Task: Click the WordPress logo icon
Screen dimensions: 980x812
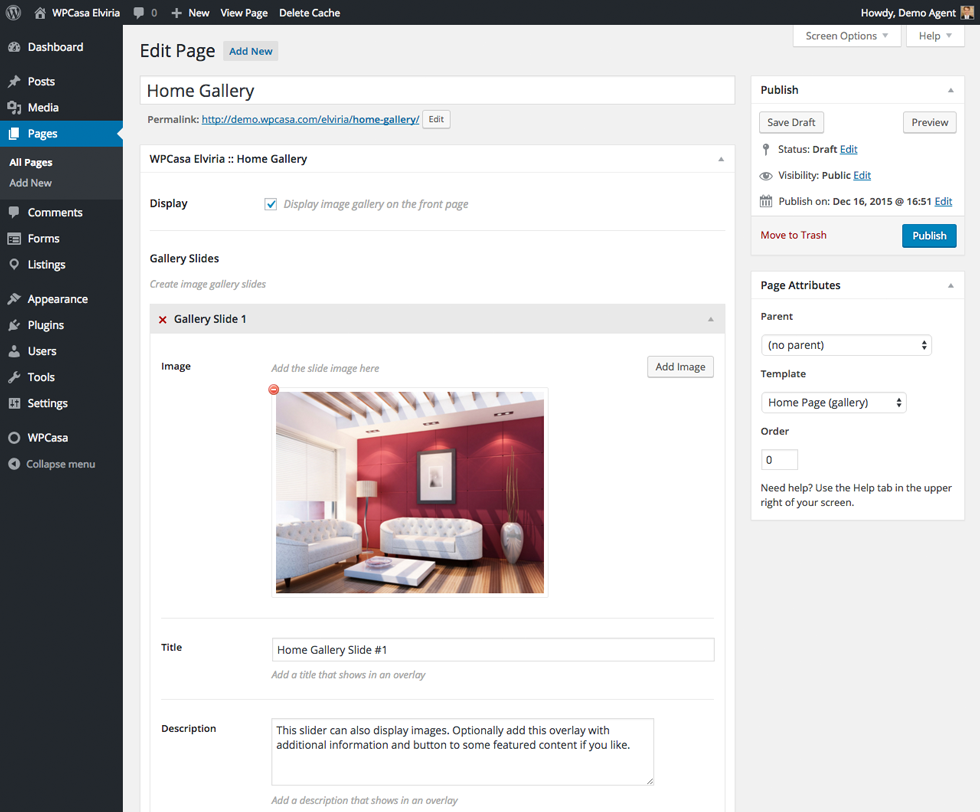Action: tap(13, 13)
